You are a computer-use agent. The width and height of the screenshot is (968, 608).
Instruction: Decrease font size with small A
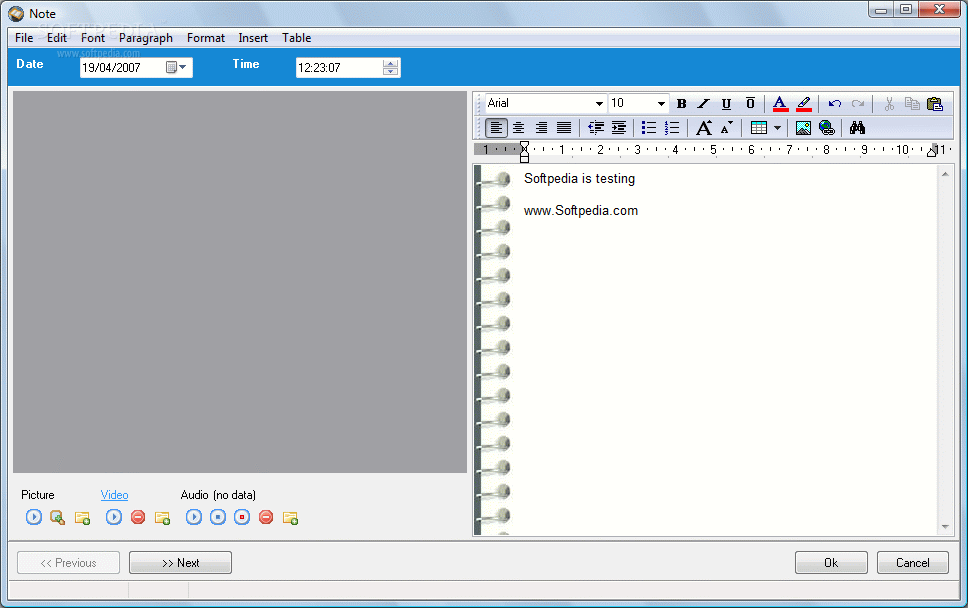(x=727, y=128)
